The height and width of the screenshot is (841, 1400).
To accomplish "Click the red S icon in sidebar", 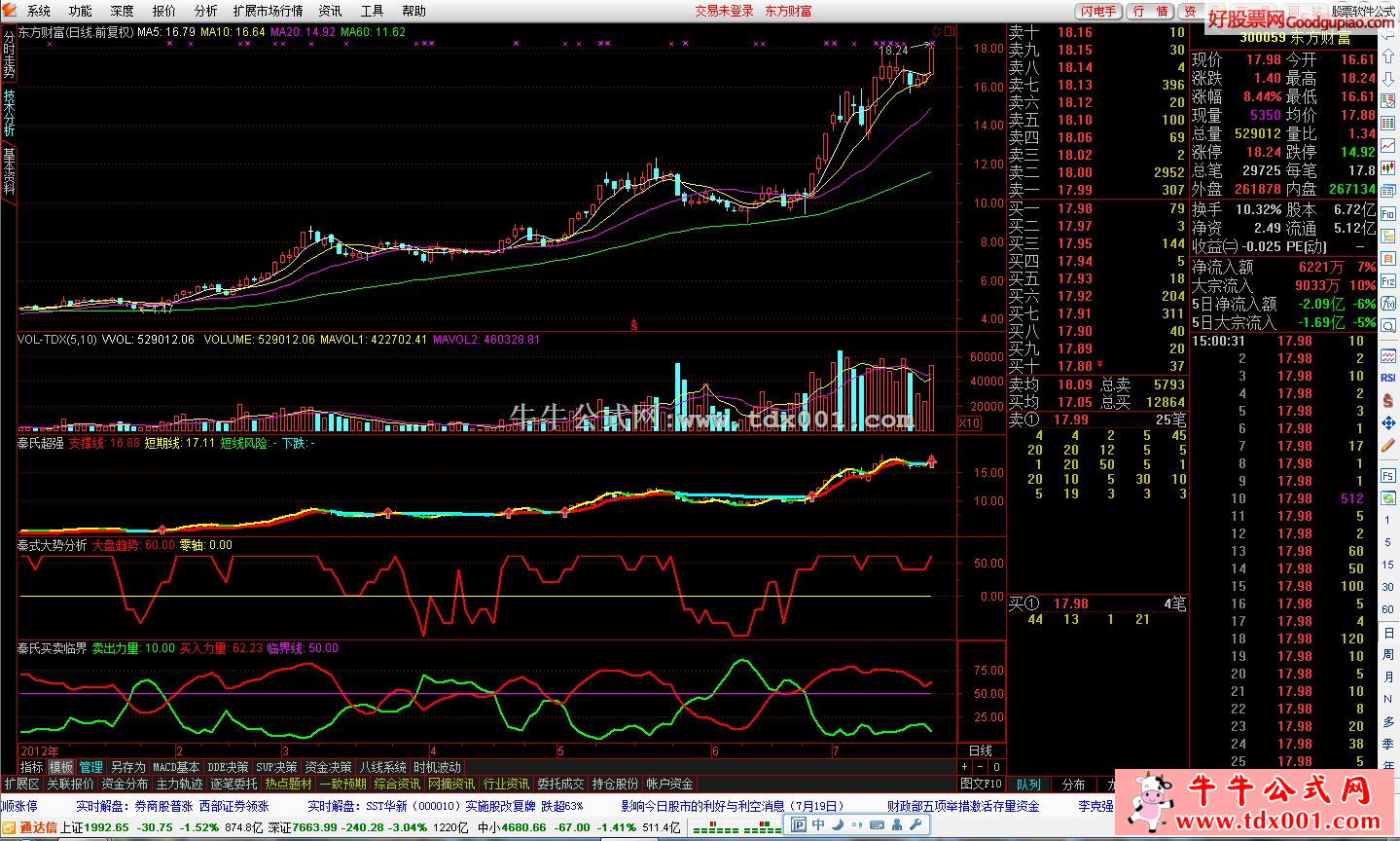I will 1388,399.
